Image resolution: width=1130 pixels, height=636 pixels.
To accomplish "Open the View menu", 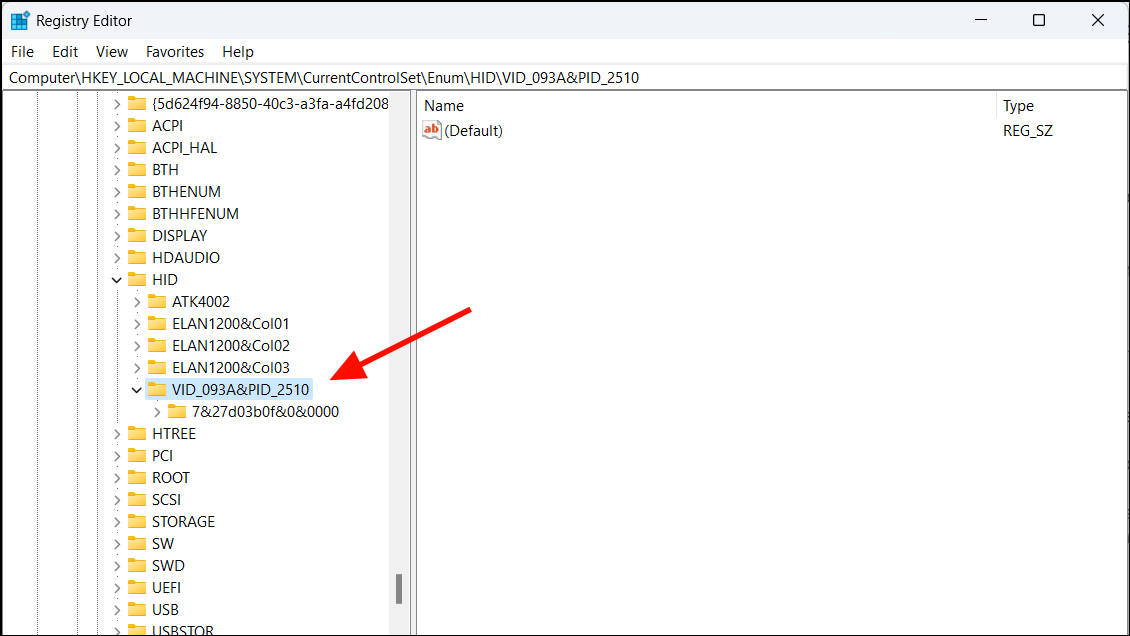I will point(111,51).
